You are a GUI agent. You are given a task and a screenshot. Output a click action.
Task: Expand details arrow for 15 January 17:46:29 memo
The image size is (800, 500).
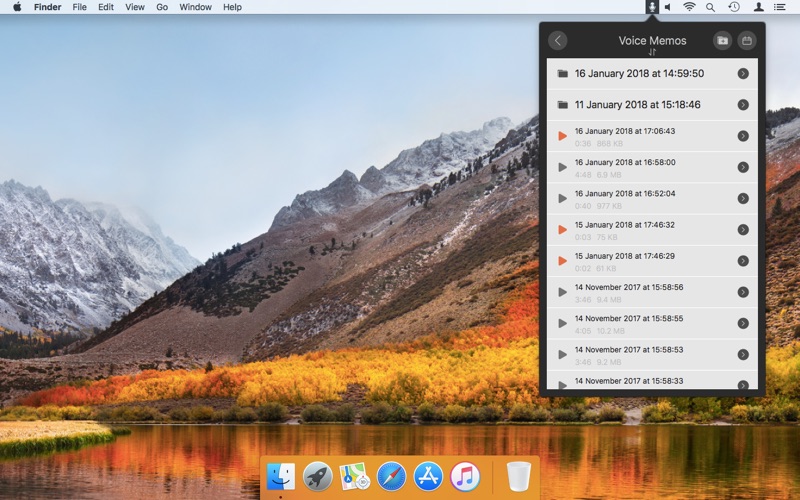743,261
